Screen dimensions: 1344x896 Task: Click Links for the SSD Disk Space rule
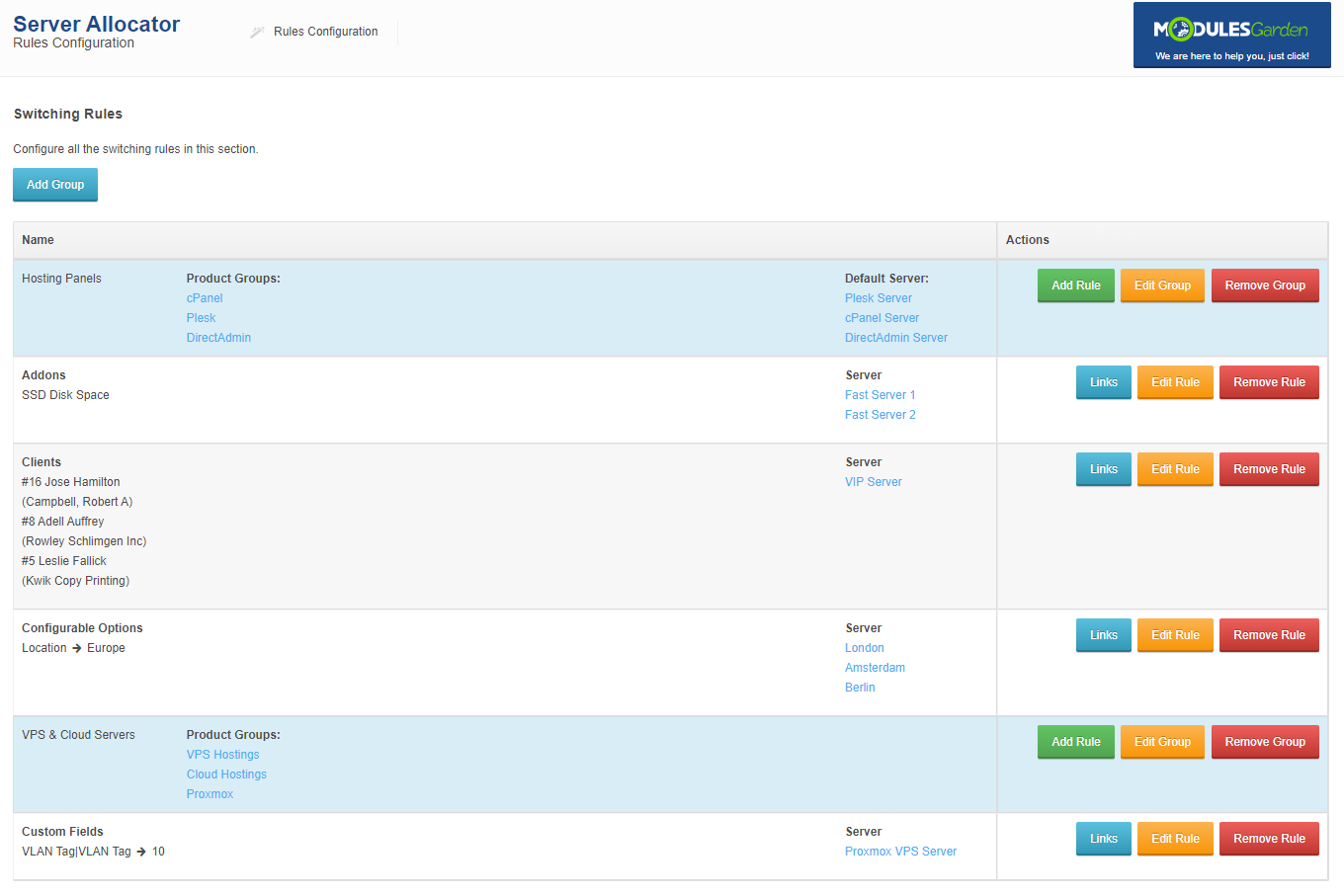1103,382
